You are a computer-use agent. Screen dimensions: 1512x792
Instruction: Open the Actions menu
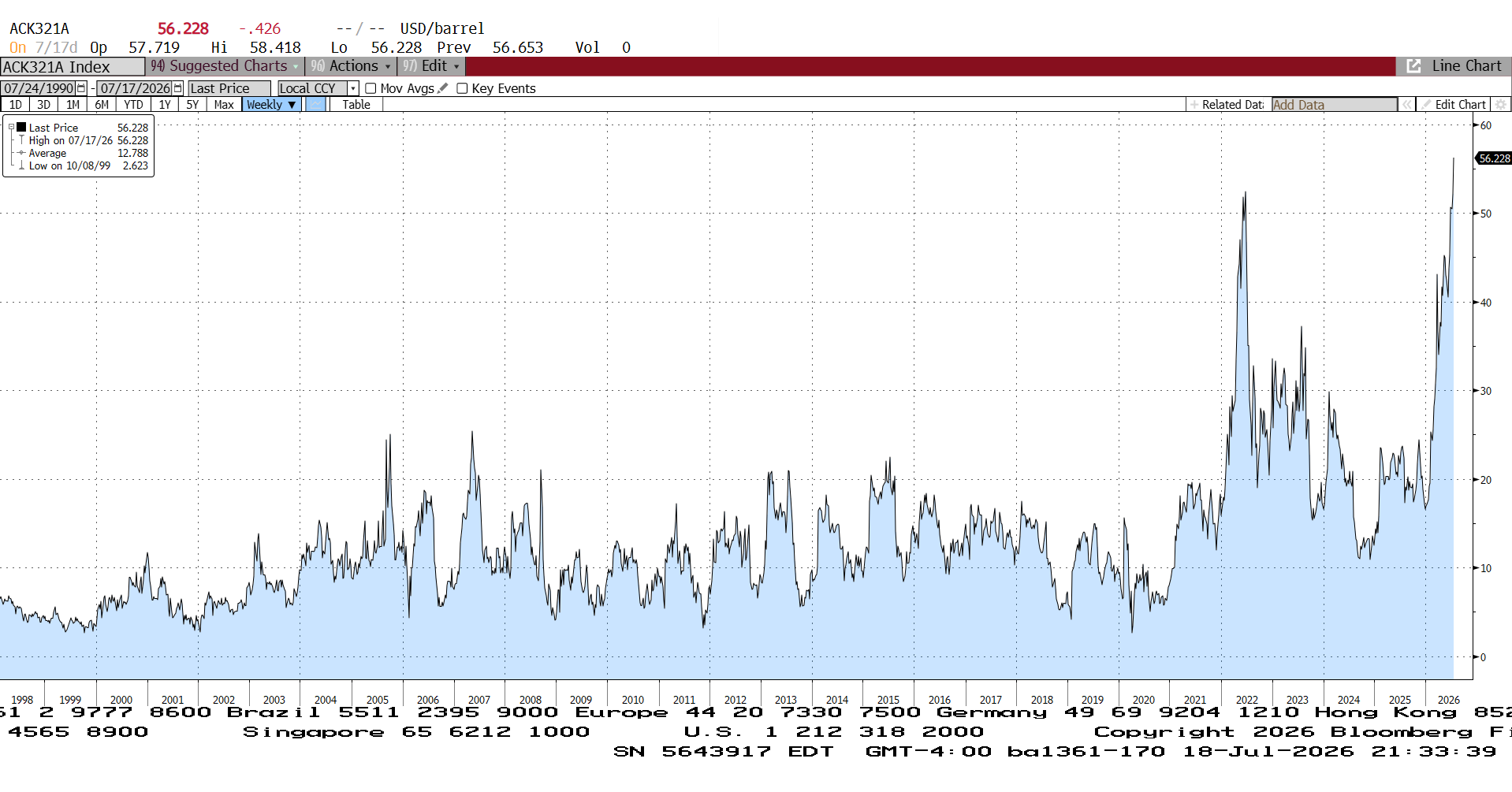pos(351,66)
